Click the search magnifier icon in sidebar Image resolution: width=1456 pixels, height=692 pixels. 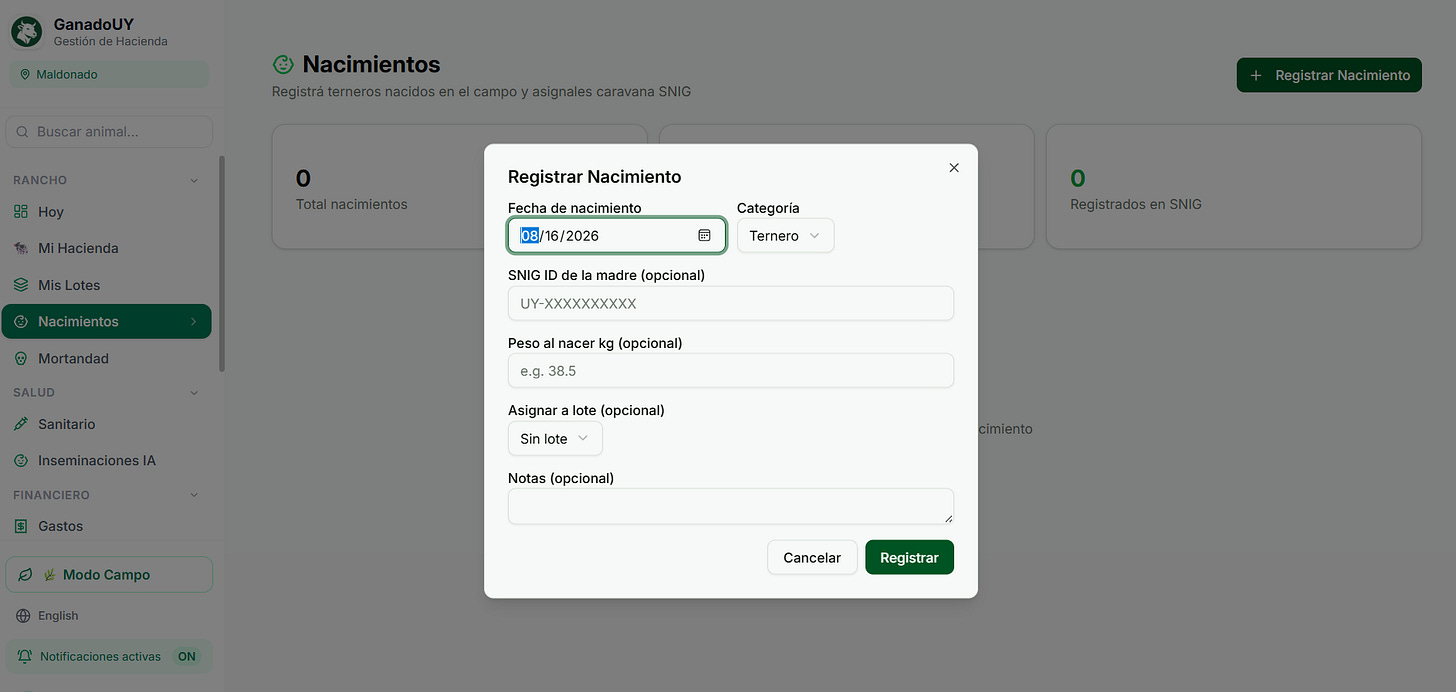click(22, 132)
